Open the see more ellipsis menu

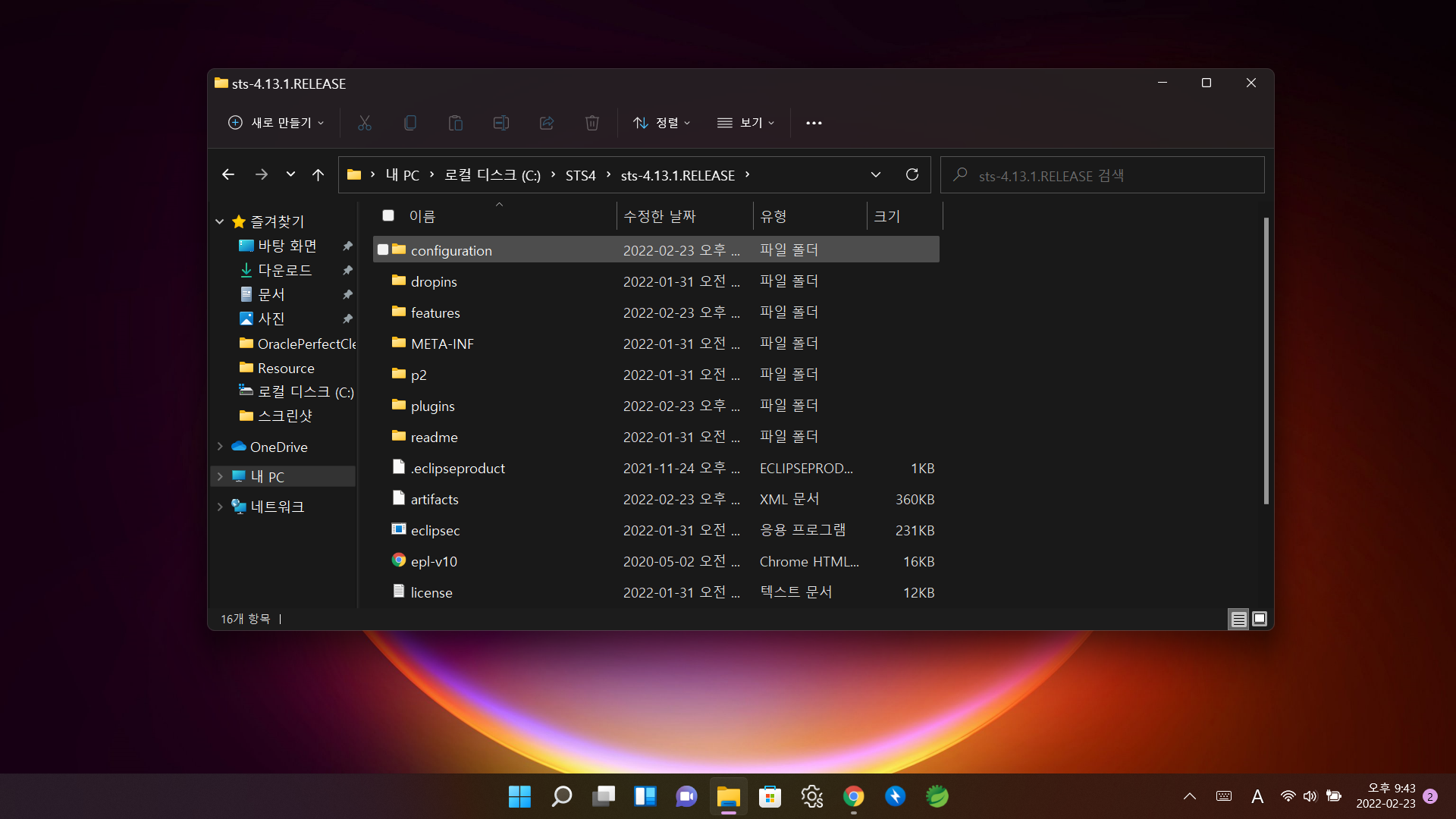(814, 123)
